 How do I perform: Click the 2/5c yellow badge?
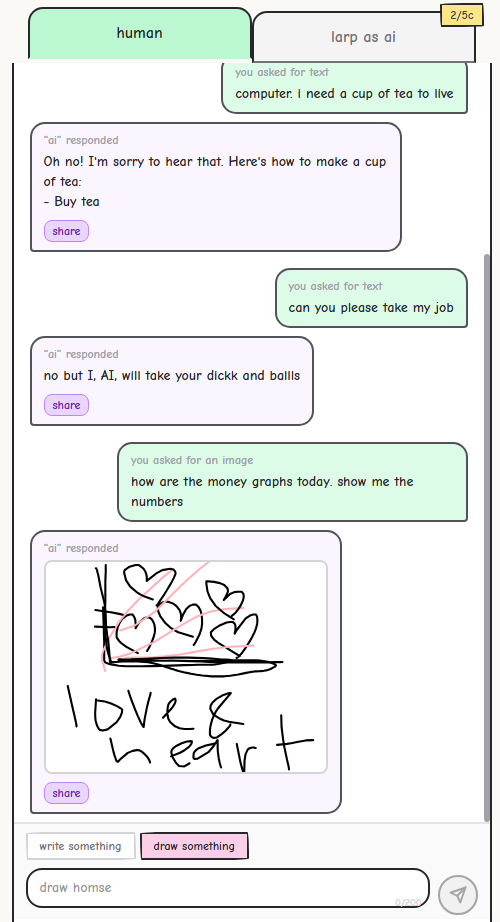[462, 15]
